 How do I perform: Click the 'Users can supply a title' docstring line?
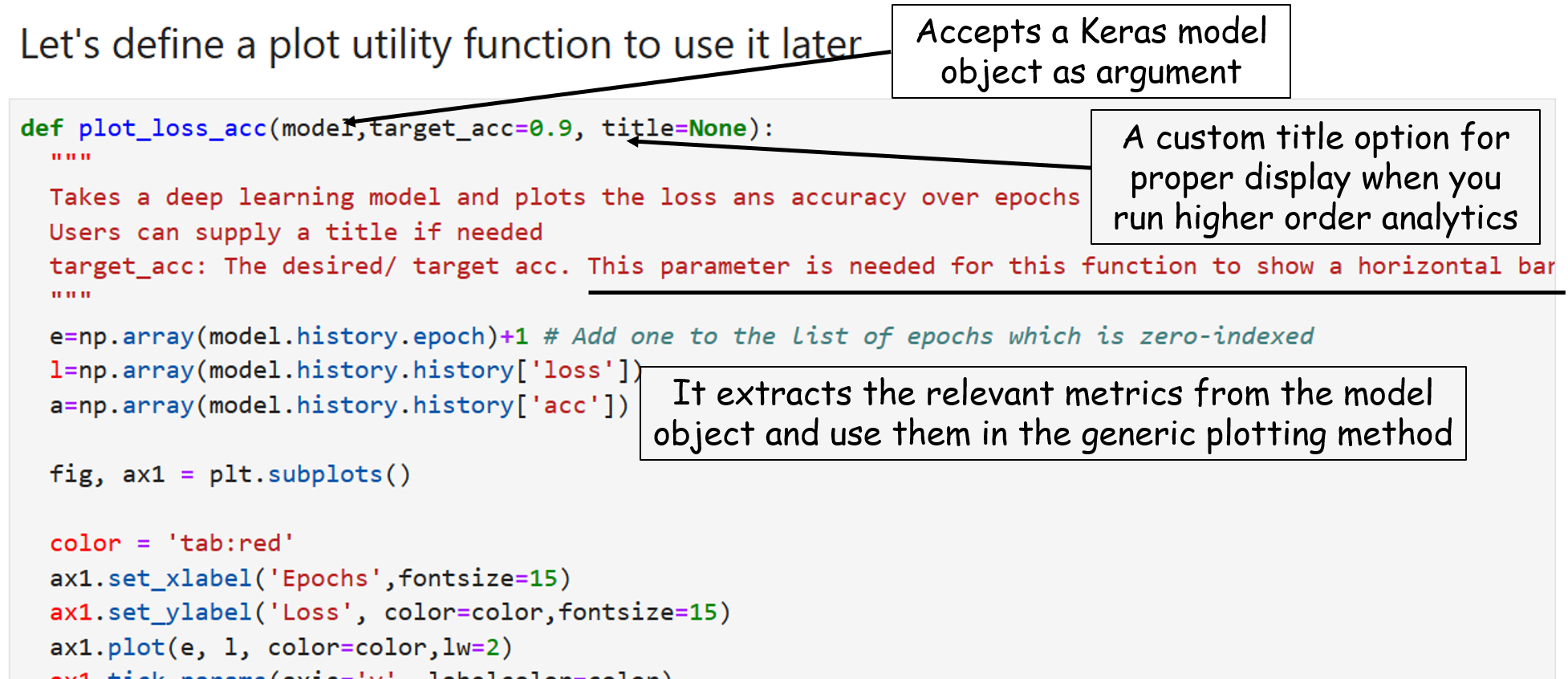(295, 233)
